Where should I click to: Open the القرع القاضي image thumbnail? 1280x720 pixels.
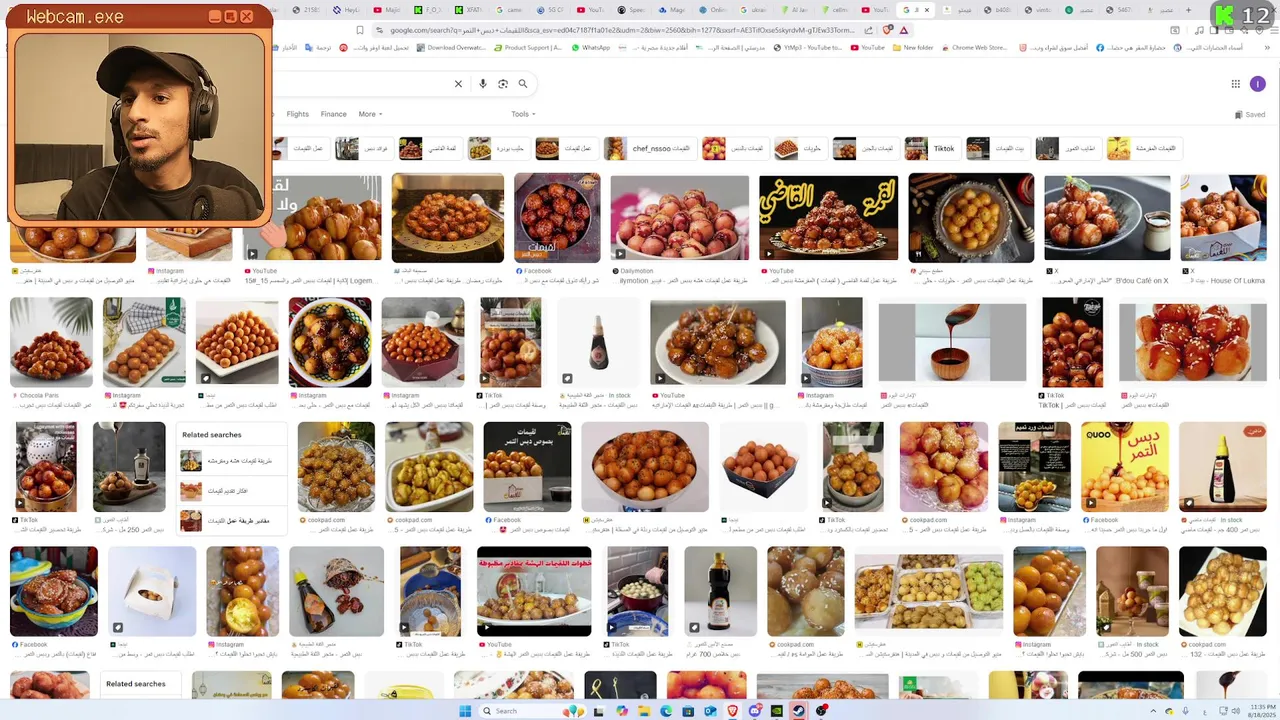pyautogui.click(x=828, y=217)
